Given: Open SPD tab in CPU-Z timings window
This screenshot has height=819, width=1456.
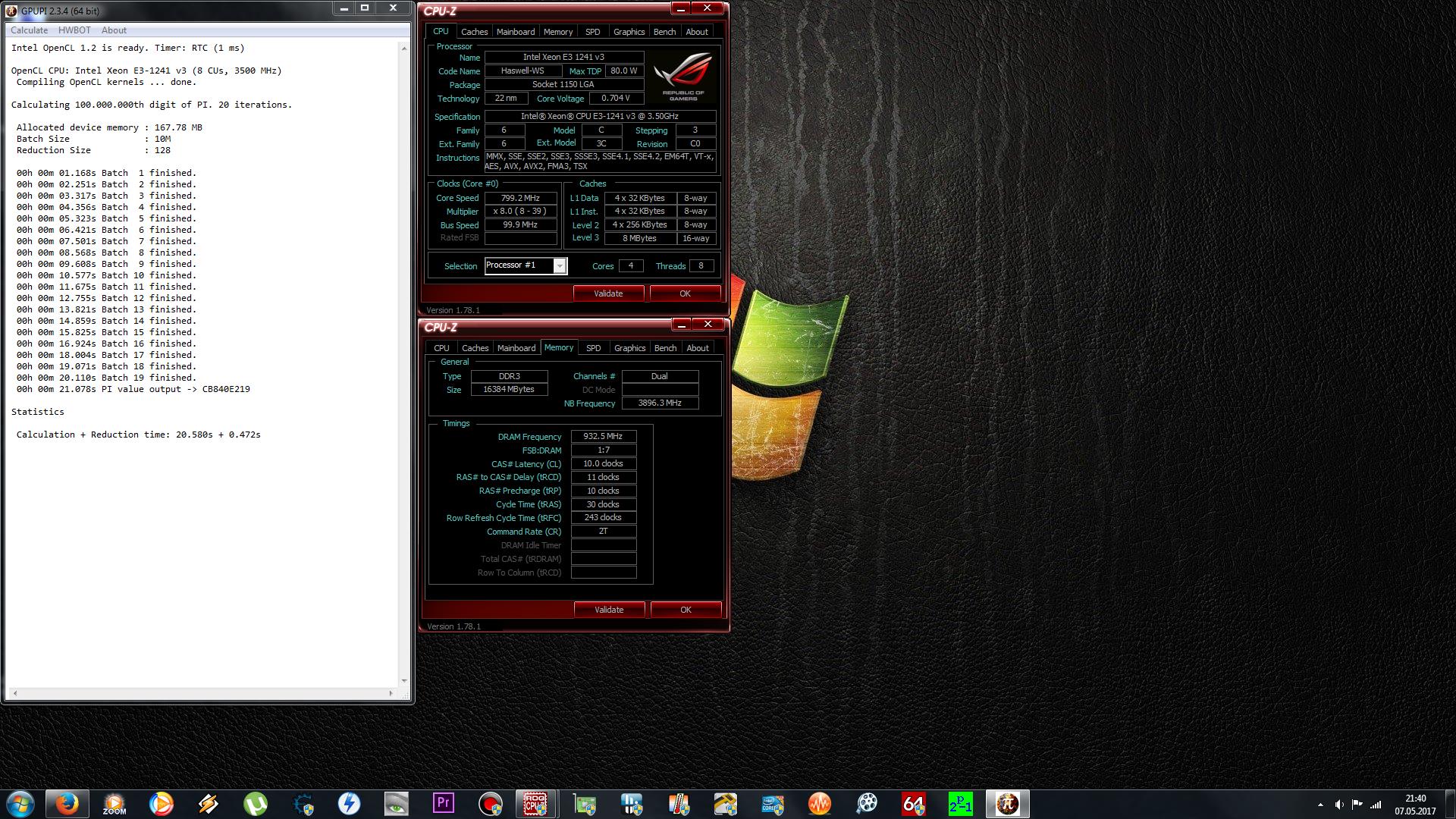Looking at the screenshot, I should click(594, 348).
